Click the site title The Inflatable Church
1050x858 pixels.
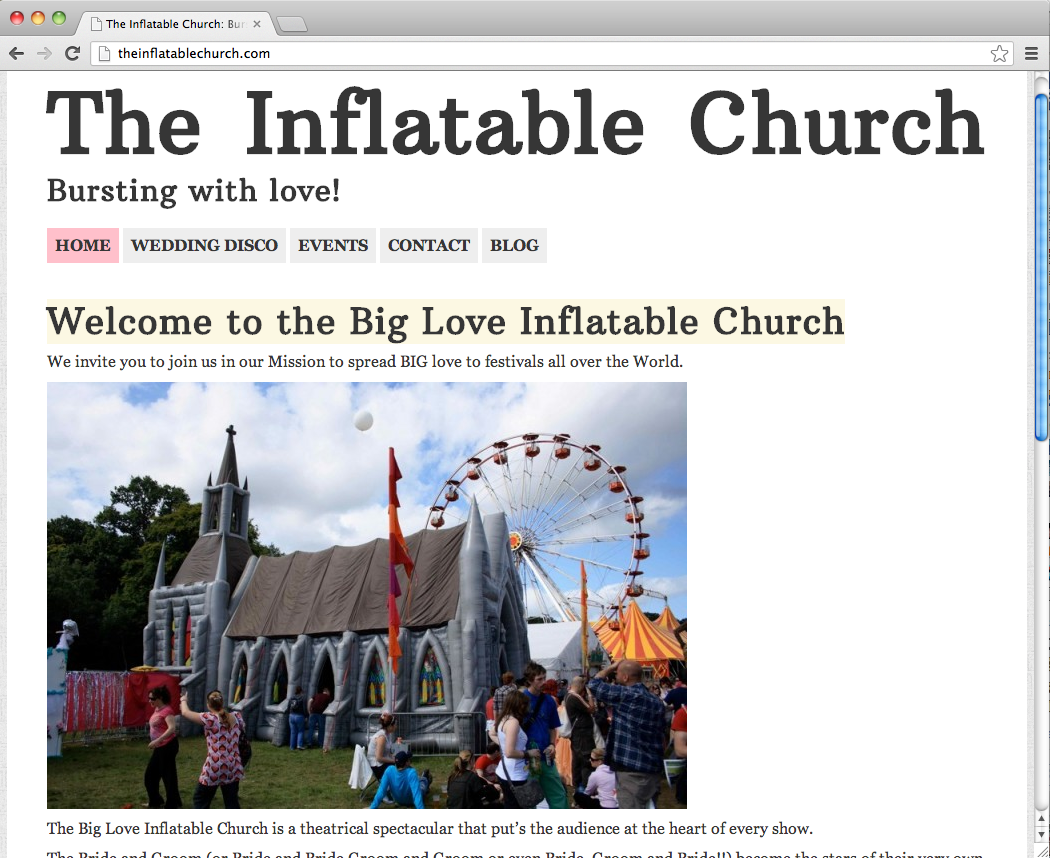click(x=515, y=124)
